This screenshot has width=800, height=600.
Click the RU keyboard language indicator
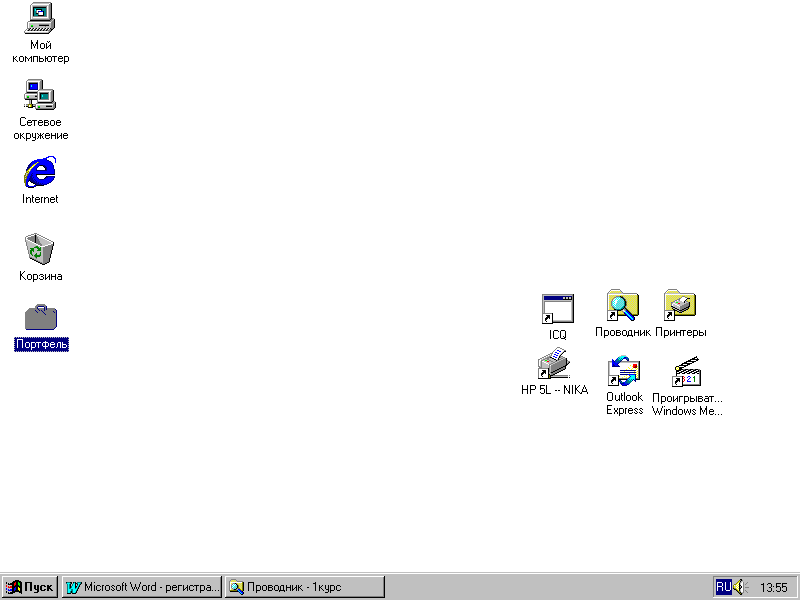[723, 587]
